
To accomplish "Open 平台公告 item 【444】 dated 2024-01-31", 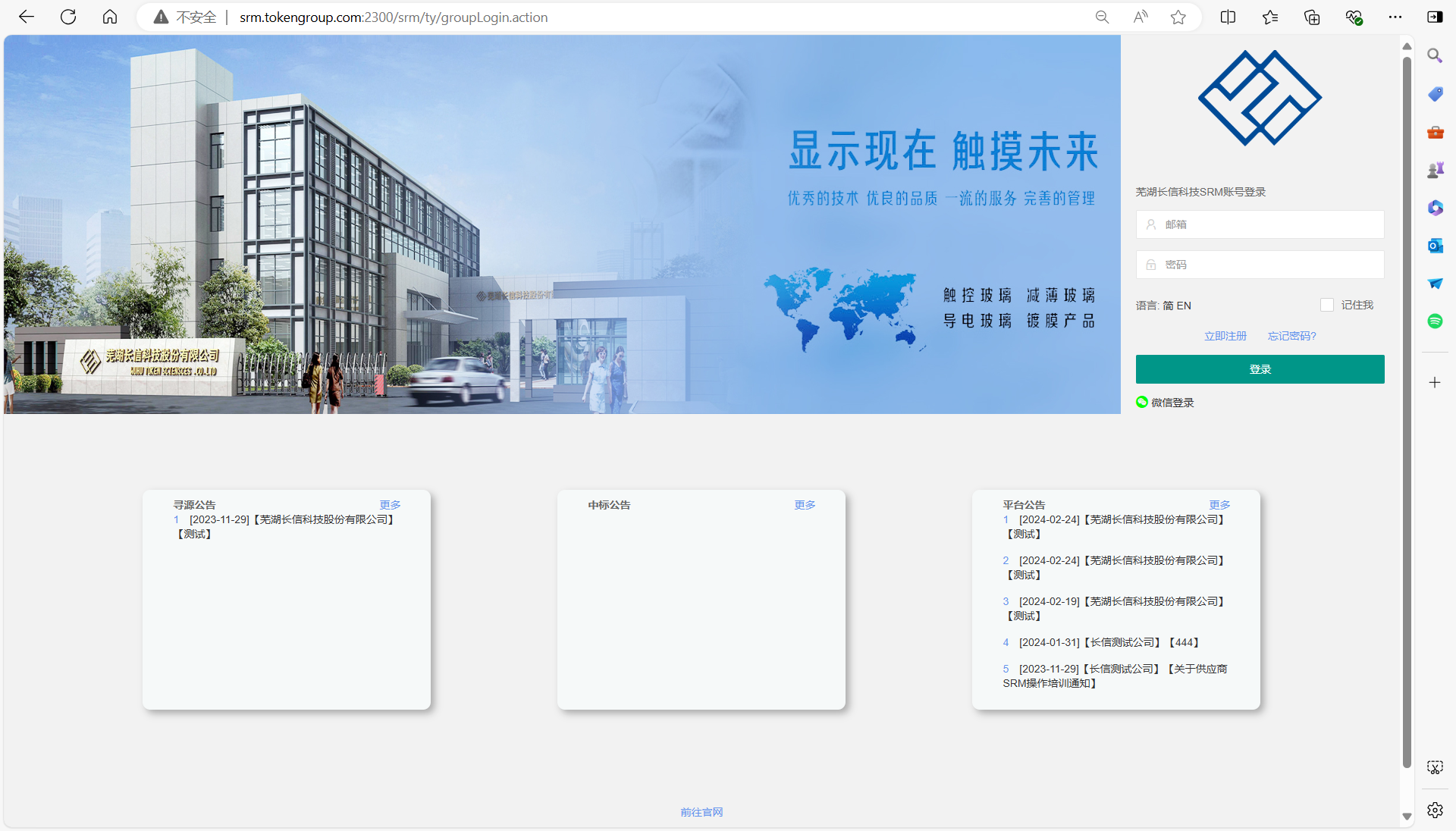I will (1103, 642).
